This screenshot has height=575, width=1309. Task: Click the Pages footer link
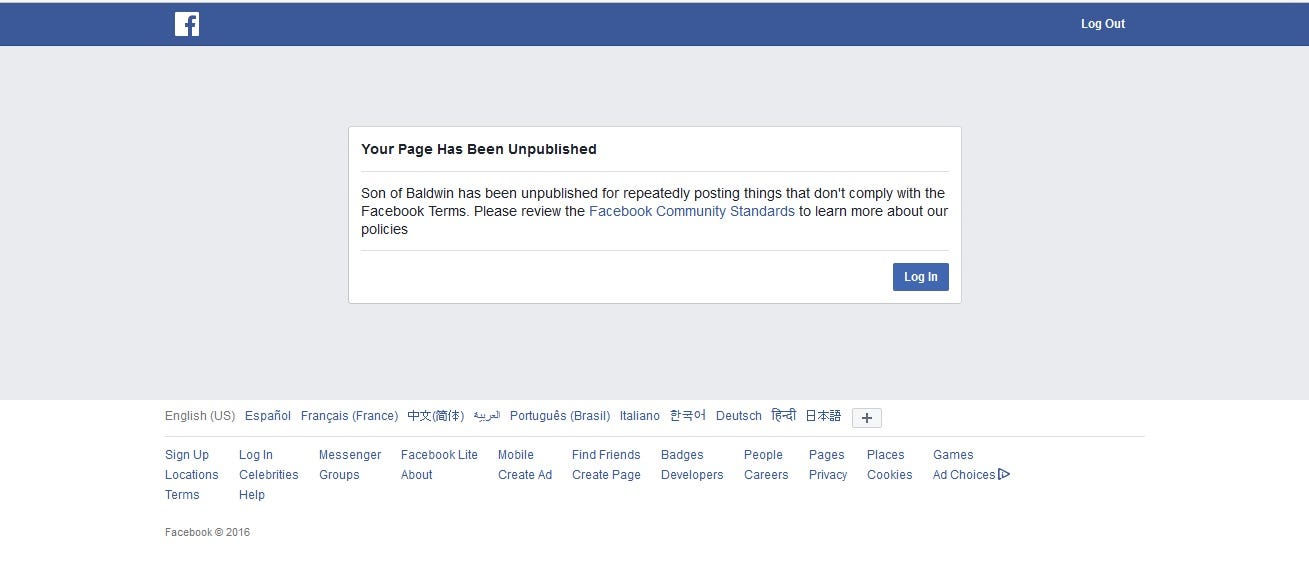827,455
